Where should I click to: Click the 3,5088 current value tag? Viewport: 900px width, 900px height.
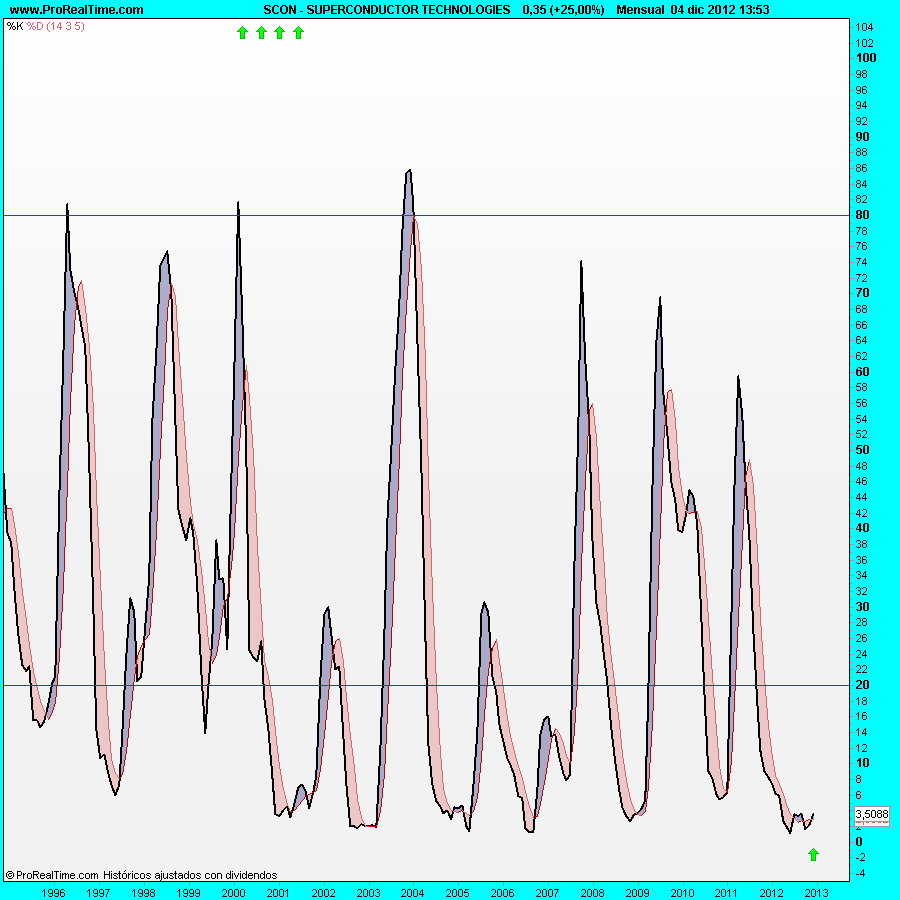(x=871, y=814)
